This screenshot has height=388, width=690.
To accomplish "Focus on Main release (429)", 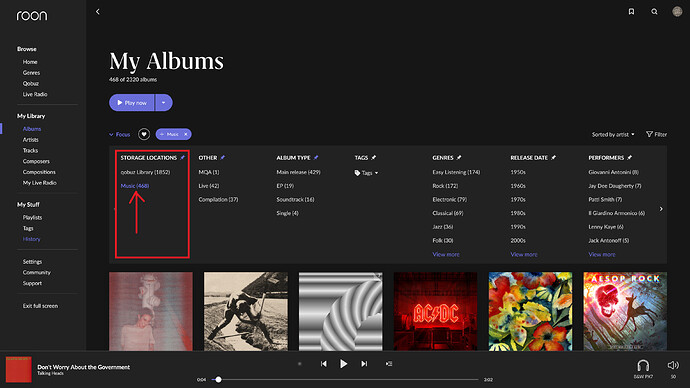I will pos(298,172).
